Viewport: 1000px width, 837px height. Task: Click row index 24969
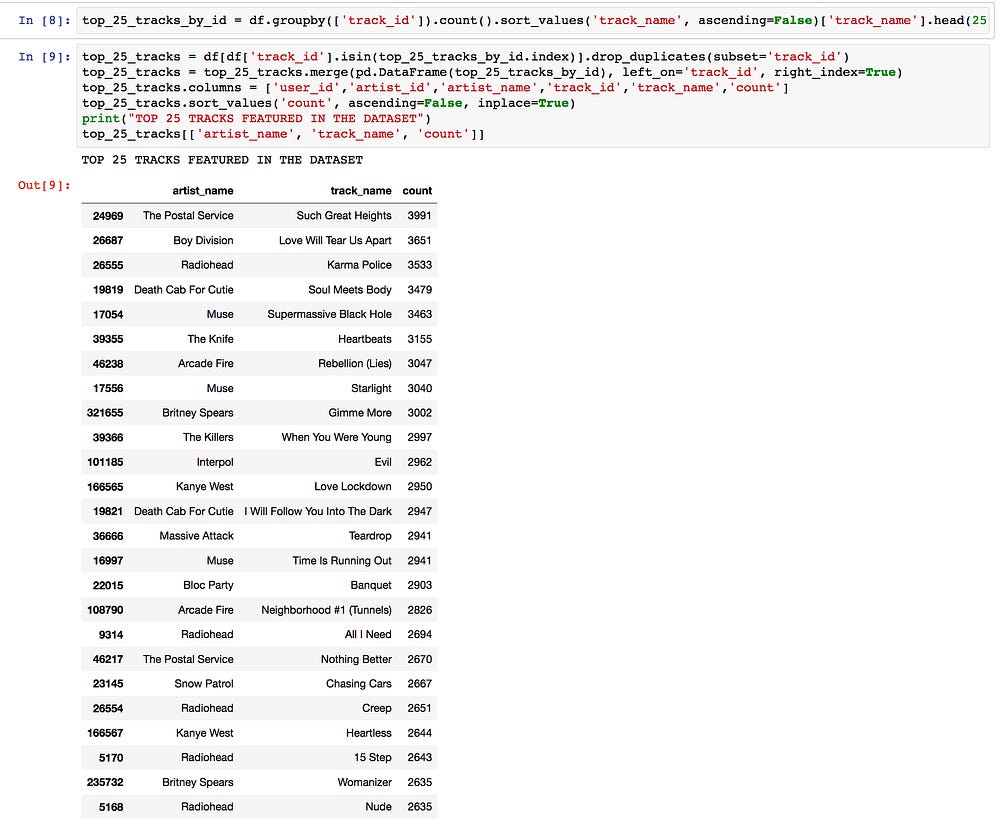click(108, 216)
